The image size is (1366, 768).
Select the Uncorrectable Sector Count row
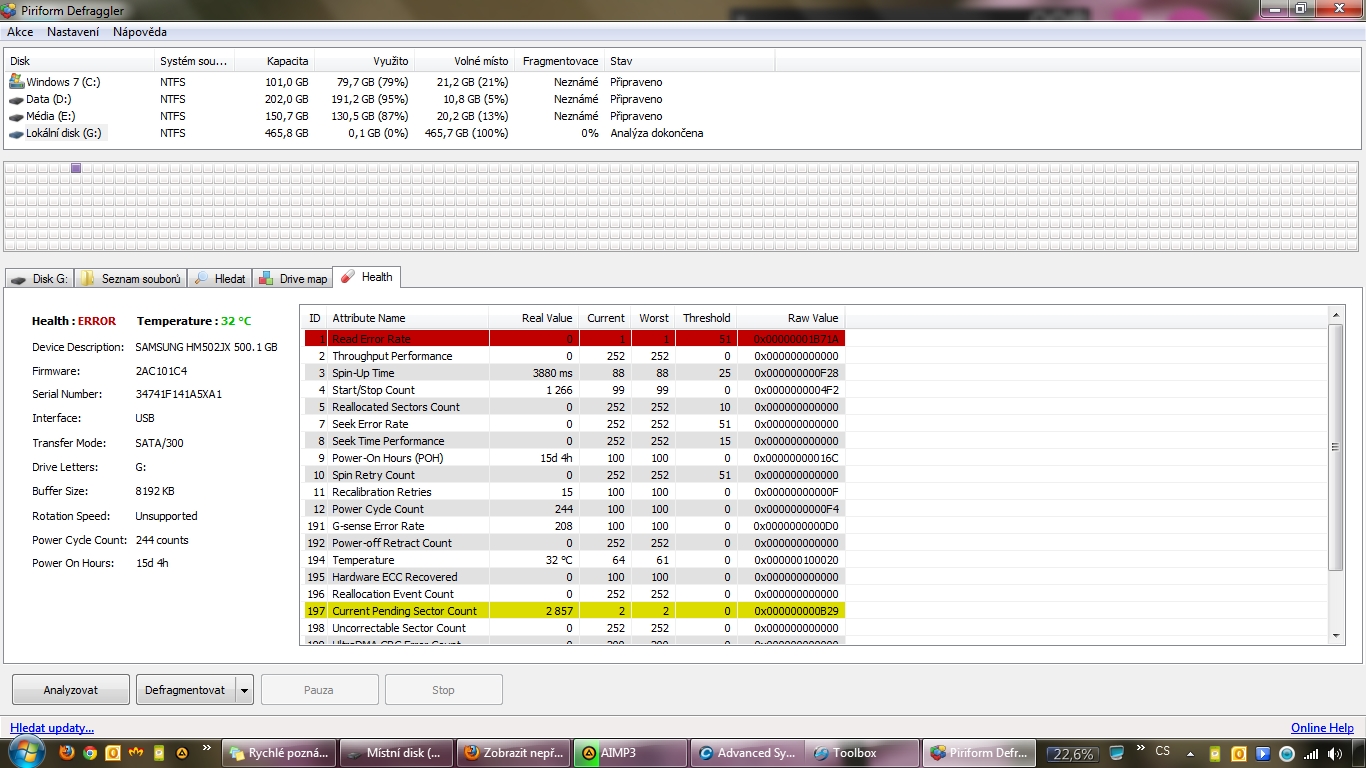[575, 628]
